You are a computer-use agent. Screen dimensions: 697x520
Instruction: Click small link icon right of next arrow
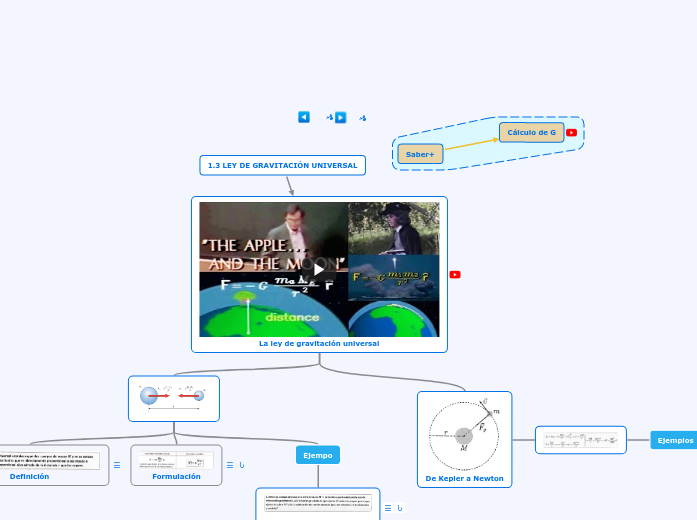(x=363, y=118)
